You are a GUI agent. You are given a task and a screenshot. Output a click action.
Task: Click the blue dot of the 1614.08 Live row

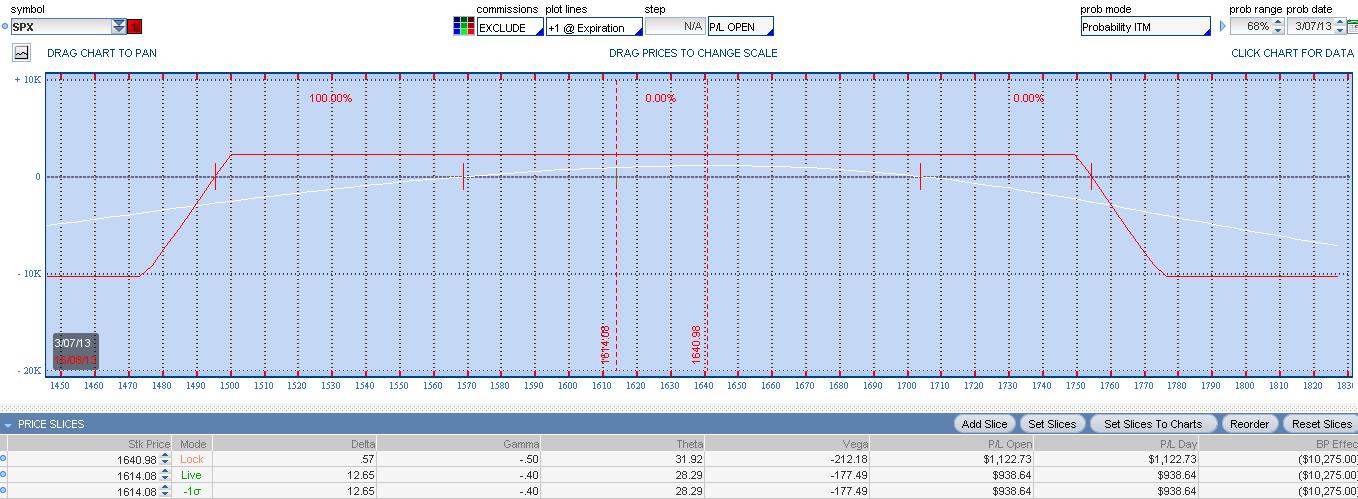click(3, 475)
